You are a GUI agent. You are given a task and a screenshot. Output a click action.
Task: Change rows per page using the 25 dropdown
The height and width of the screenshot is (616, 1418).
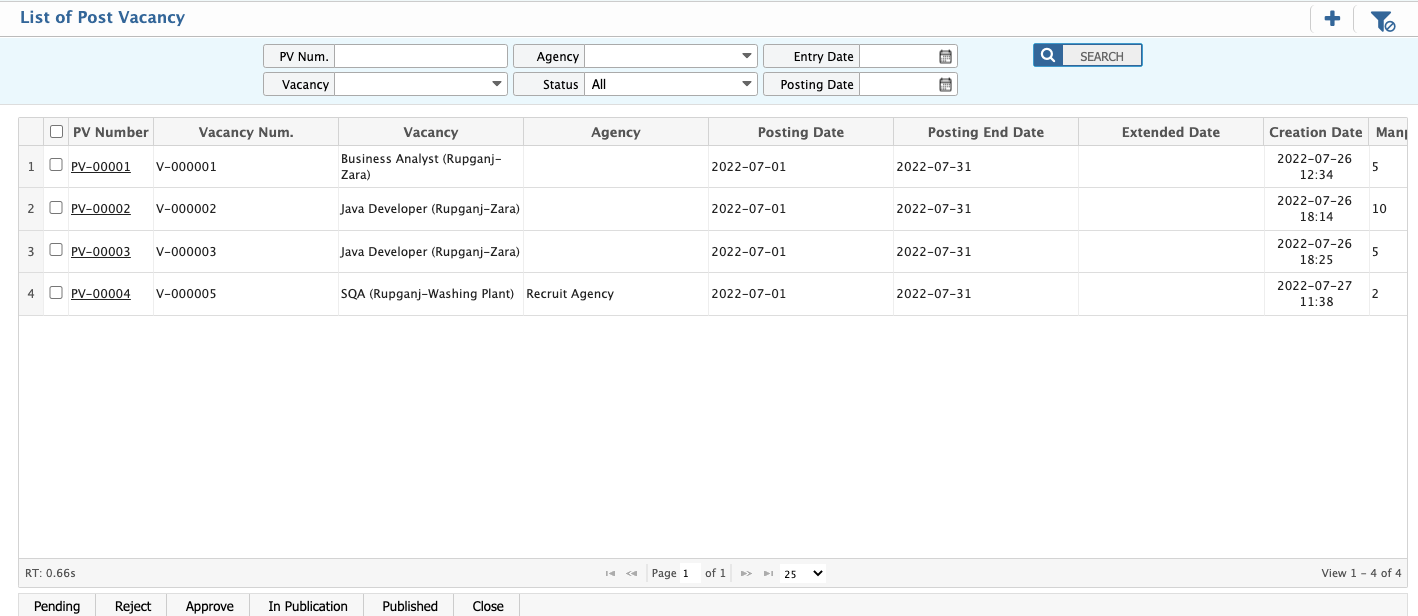(805, 573)
